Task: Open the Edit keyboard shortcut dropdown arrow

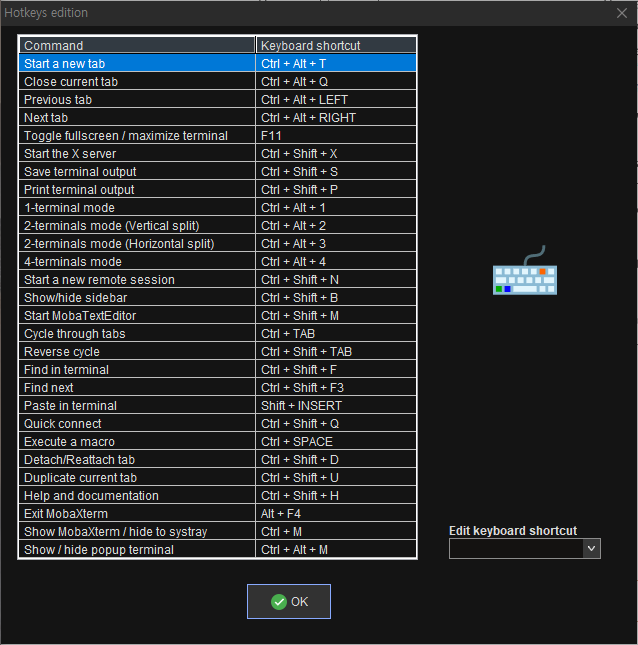Action: (592, 548)
